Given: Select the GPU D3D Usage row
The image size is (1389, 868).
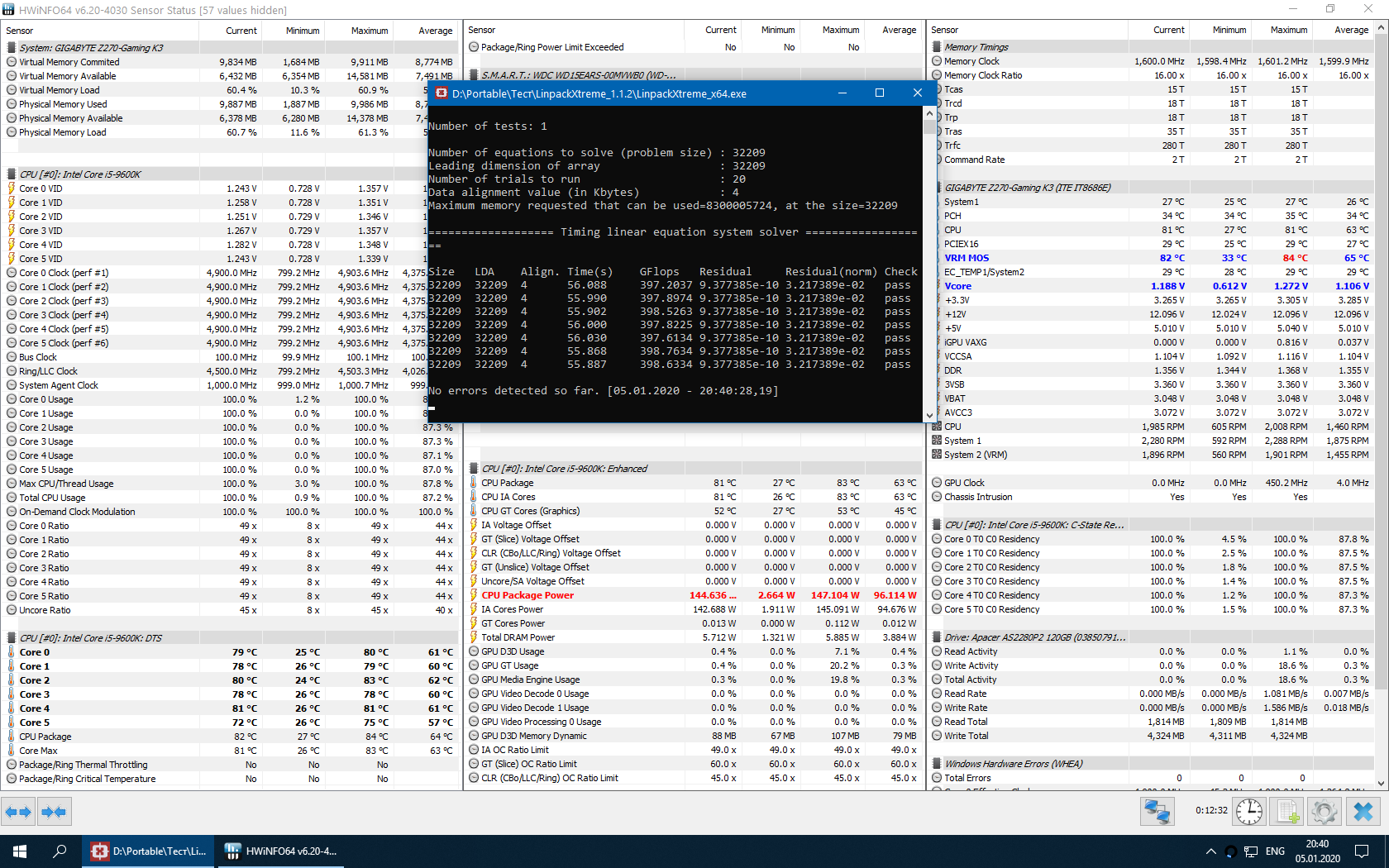Looking at the screenshot, I should [x=693, y=651].
